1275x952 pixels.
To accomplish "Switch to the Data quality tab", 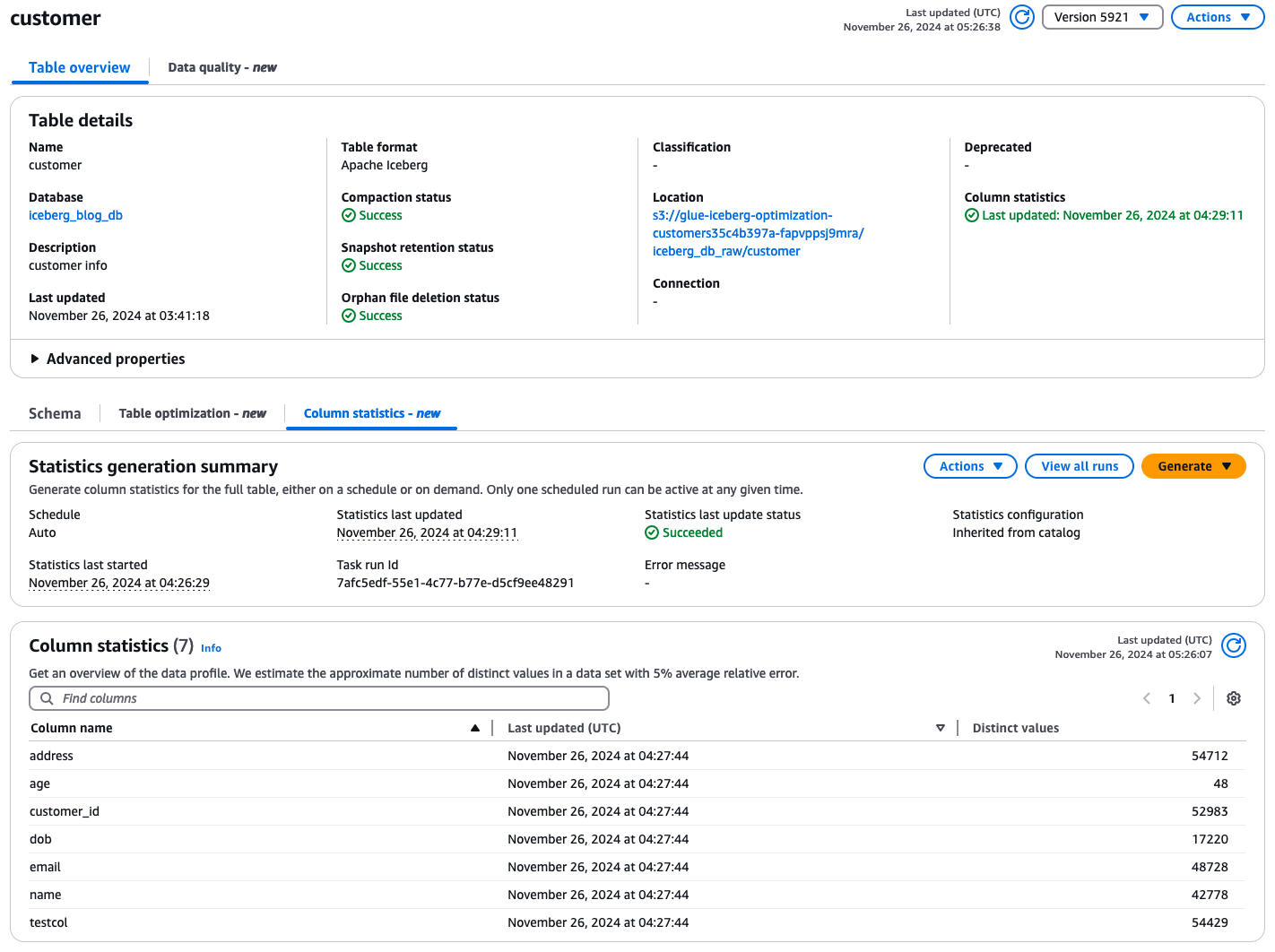I will (221, 67).
